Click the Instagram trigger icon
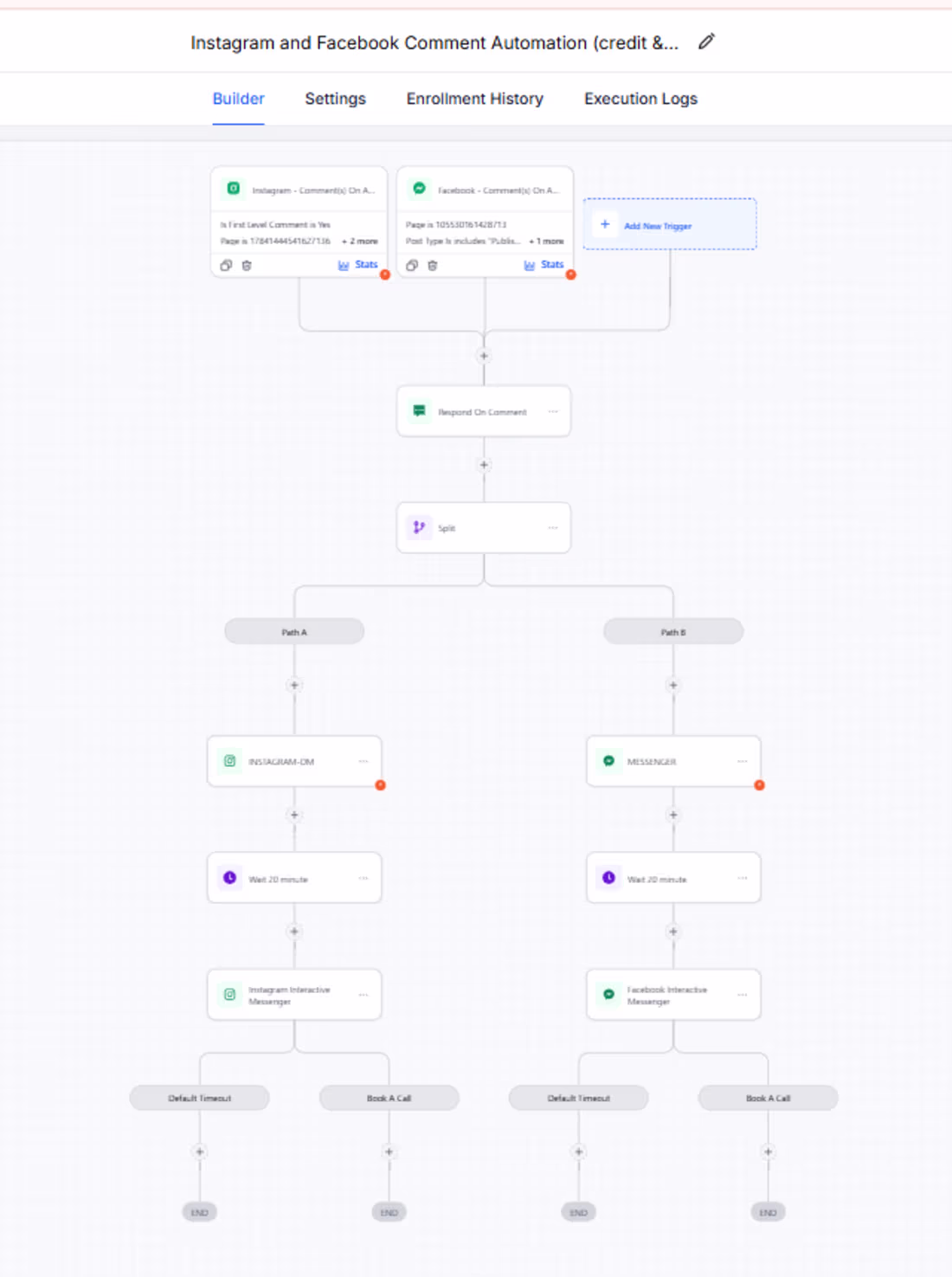Viewport: 952px width, 1277px height. pyautogui.click(x=234, y=189)
